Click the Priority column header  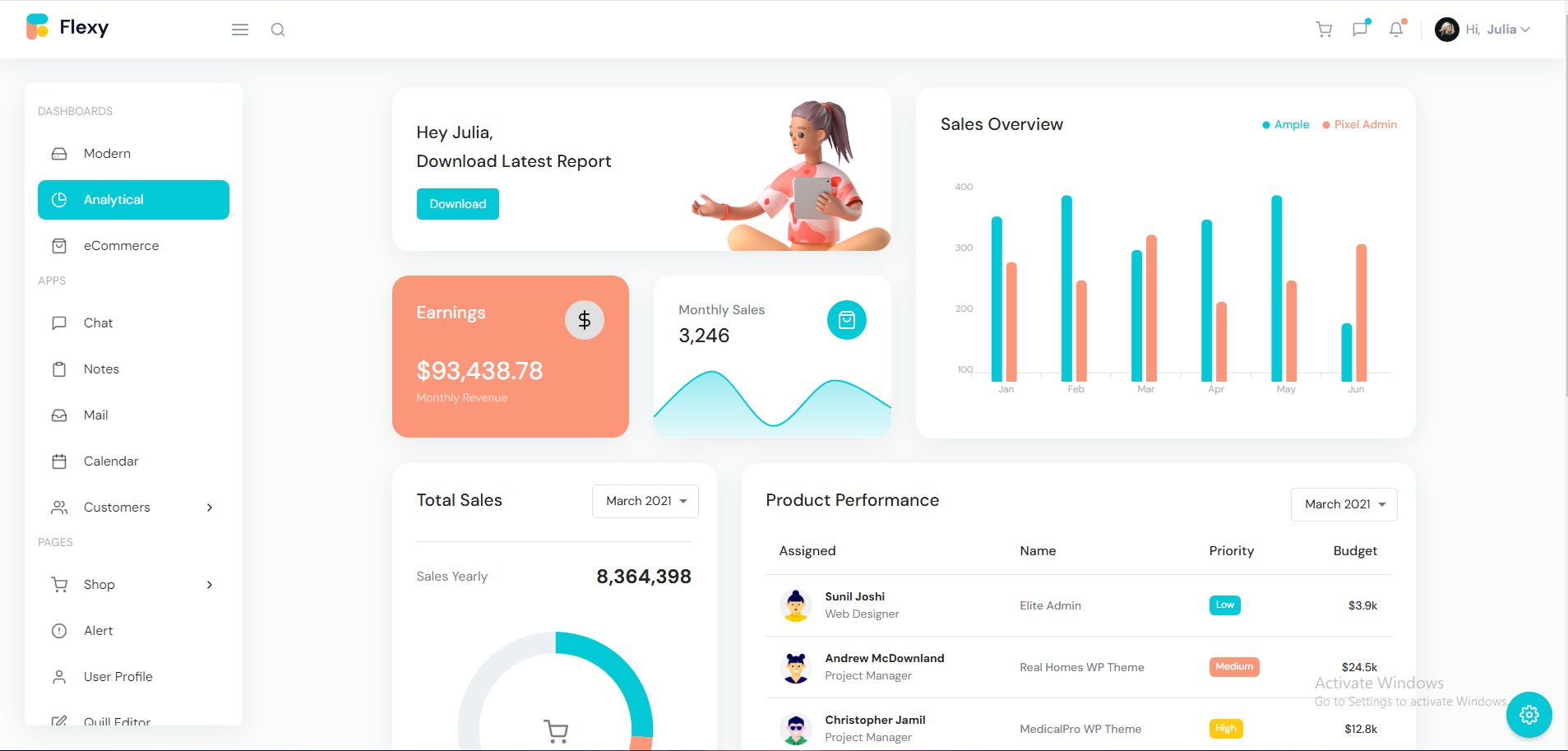(1232, 551)
